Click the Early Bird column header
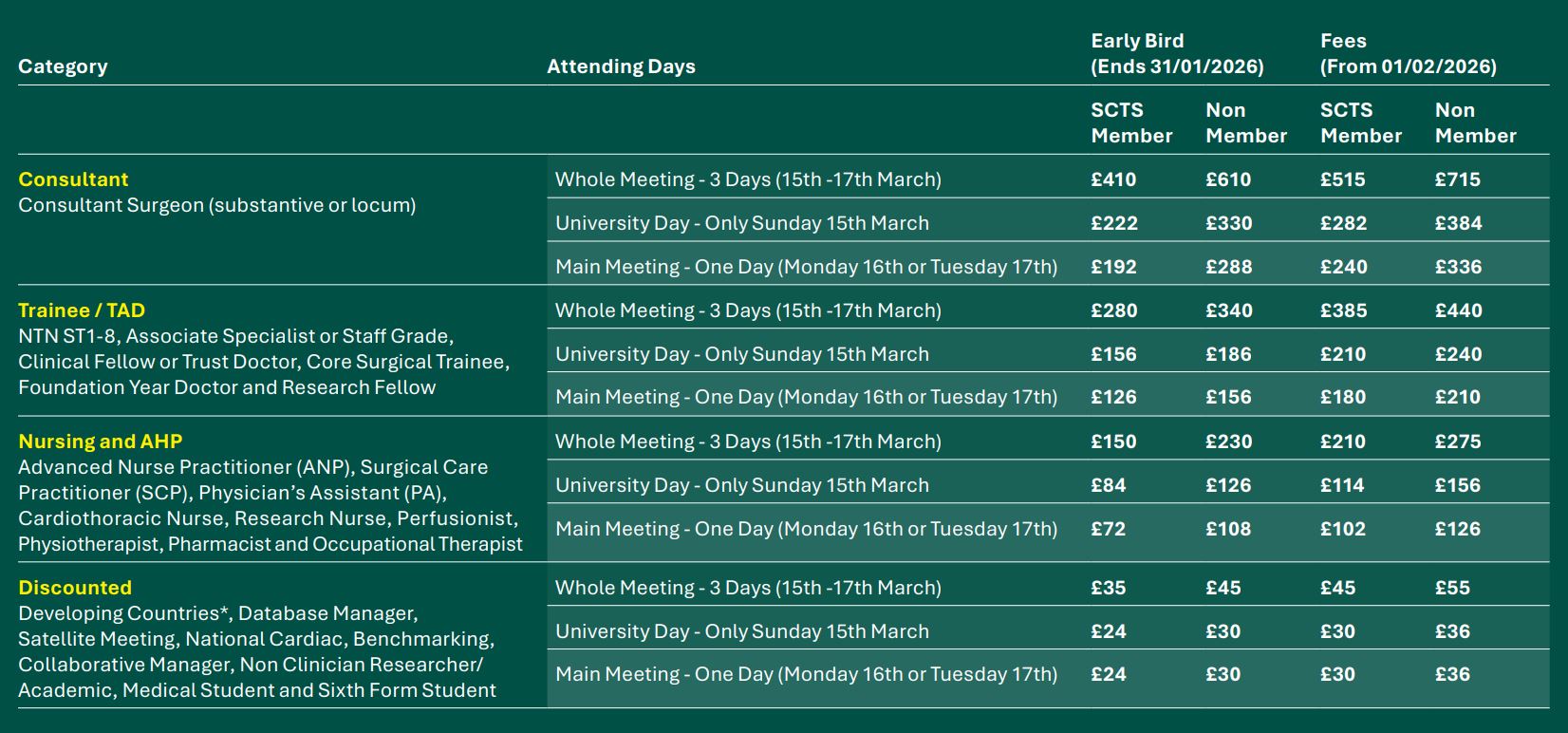The image size is (1568, 733). tap(1177, 53)
